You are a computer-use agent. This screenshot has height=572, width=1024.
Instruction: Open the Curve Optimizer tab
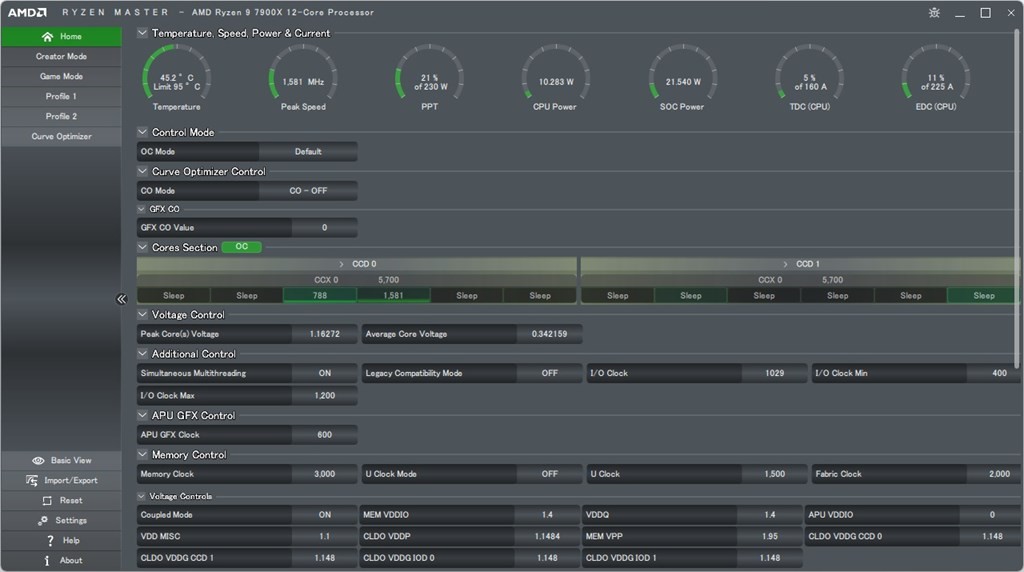coord(61,137)
